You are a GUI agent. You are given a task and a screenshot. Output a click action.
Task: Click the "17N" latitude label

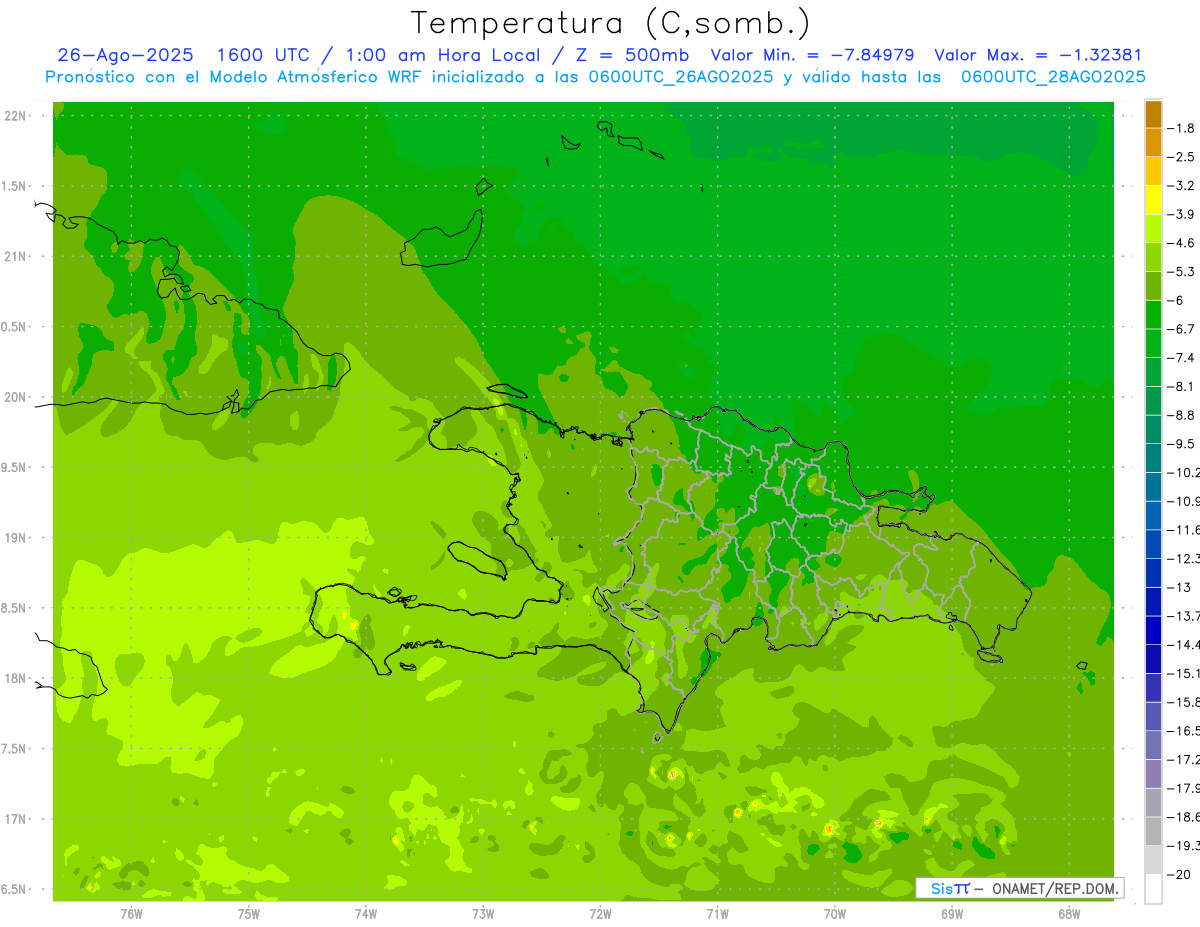14,819
